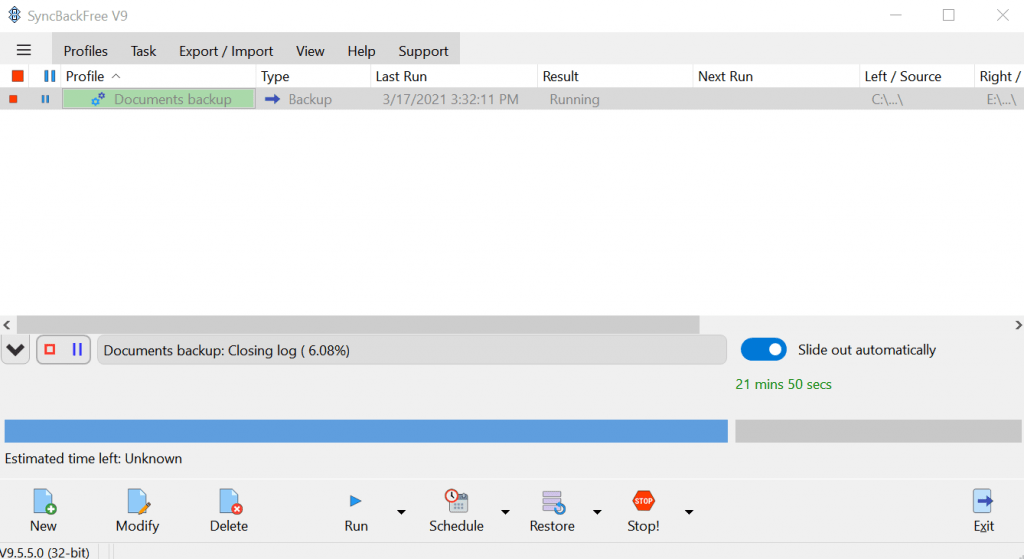
Task: Sort by Next Run column header
Action: 776,76
